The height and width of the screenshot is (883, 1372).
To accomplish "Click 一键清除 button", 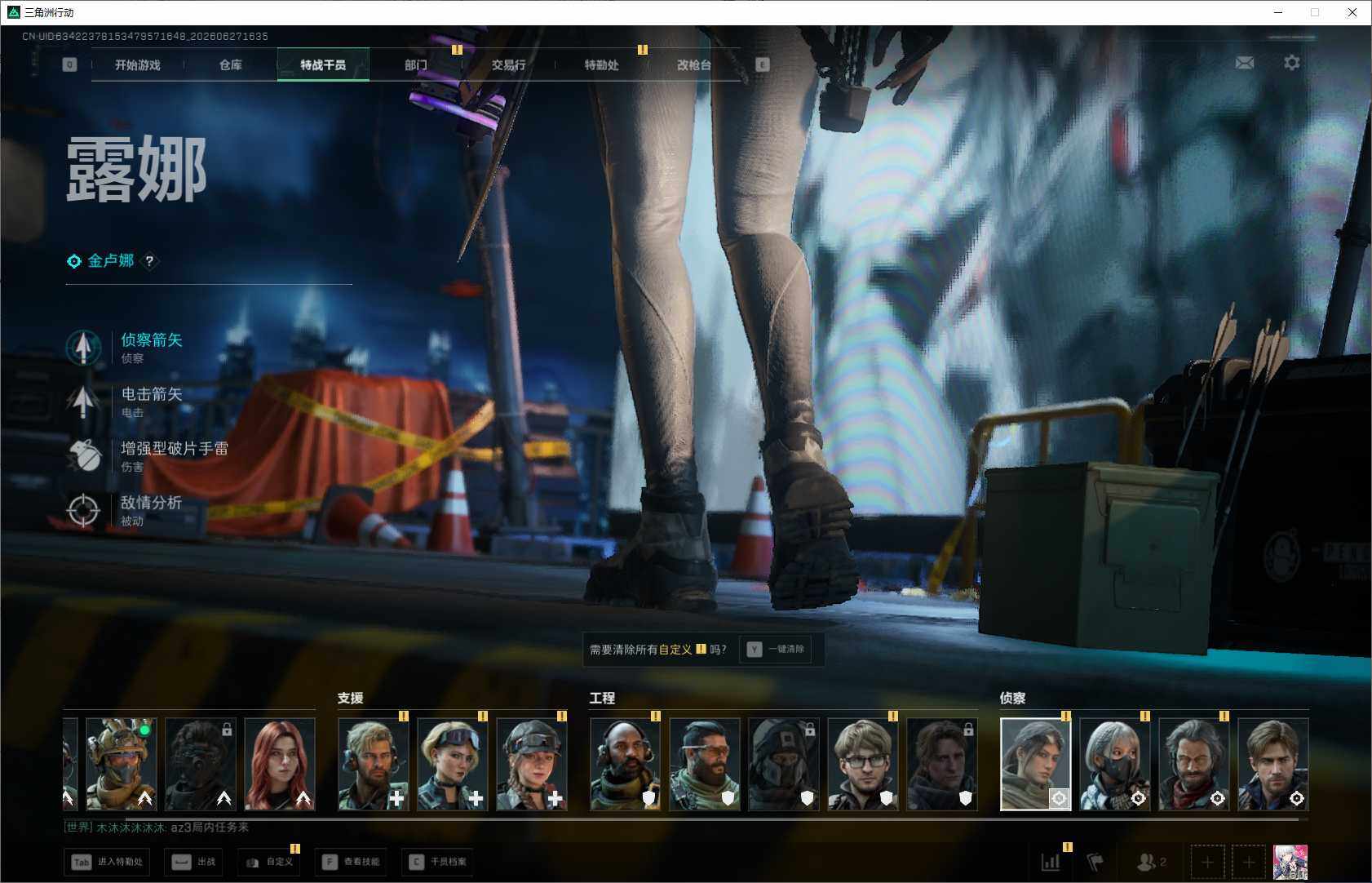I will [x=776, y=650].
